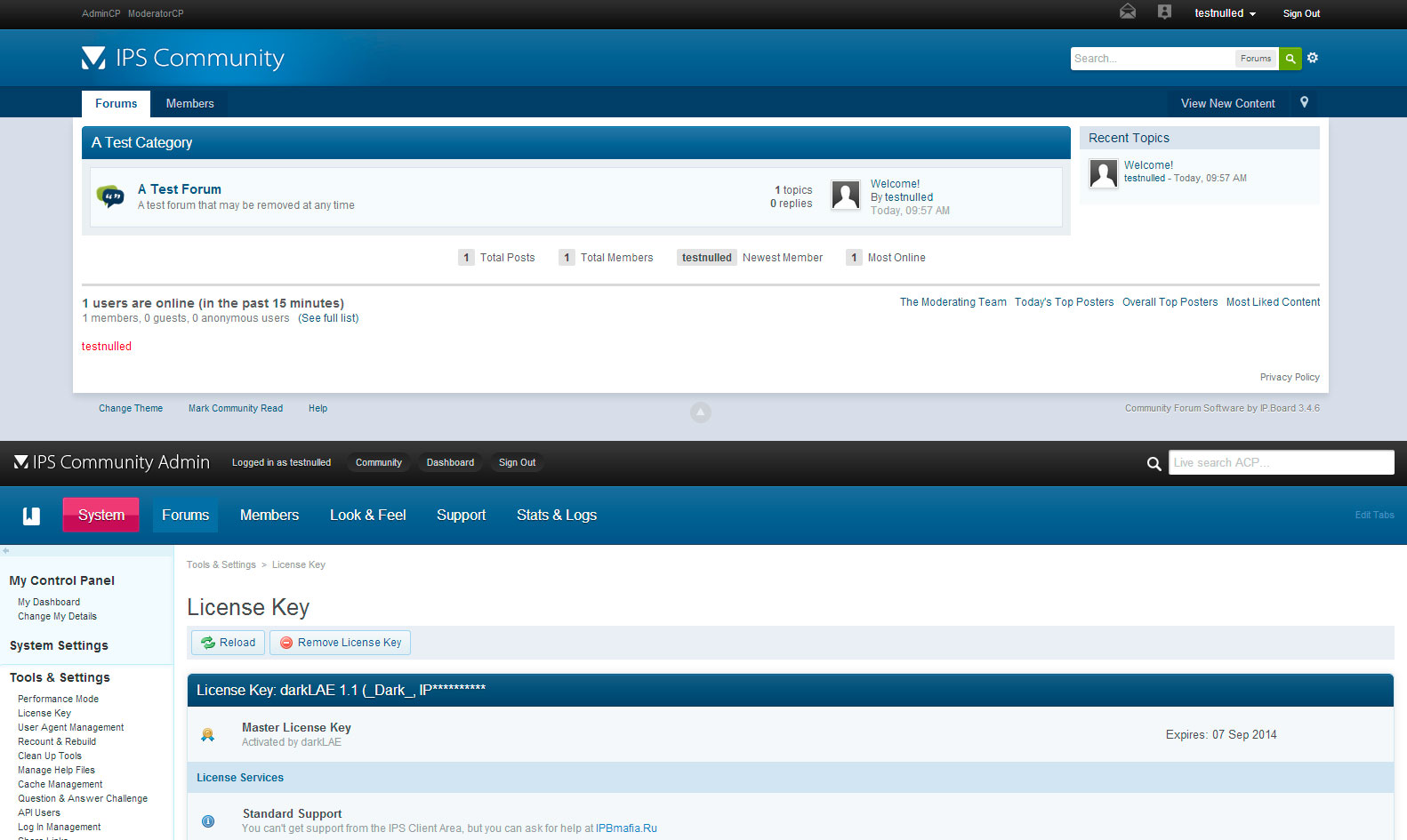Open Recount & Rebuild in sidebar
The image size is (1407, 840).
57,741
